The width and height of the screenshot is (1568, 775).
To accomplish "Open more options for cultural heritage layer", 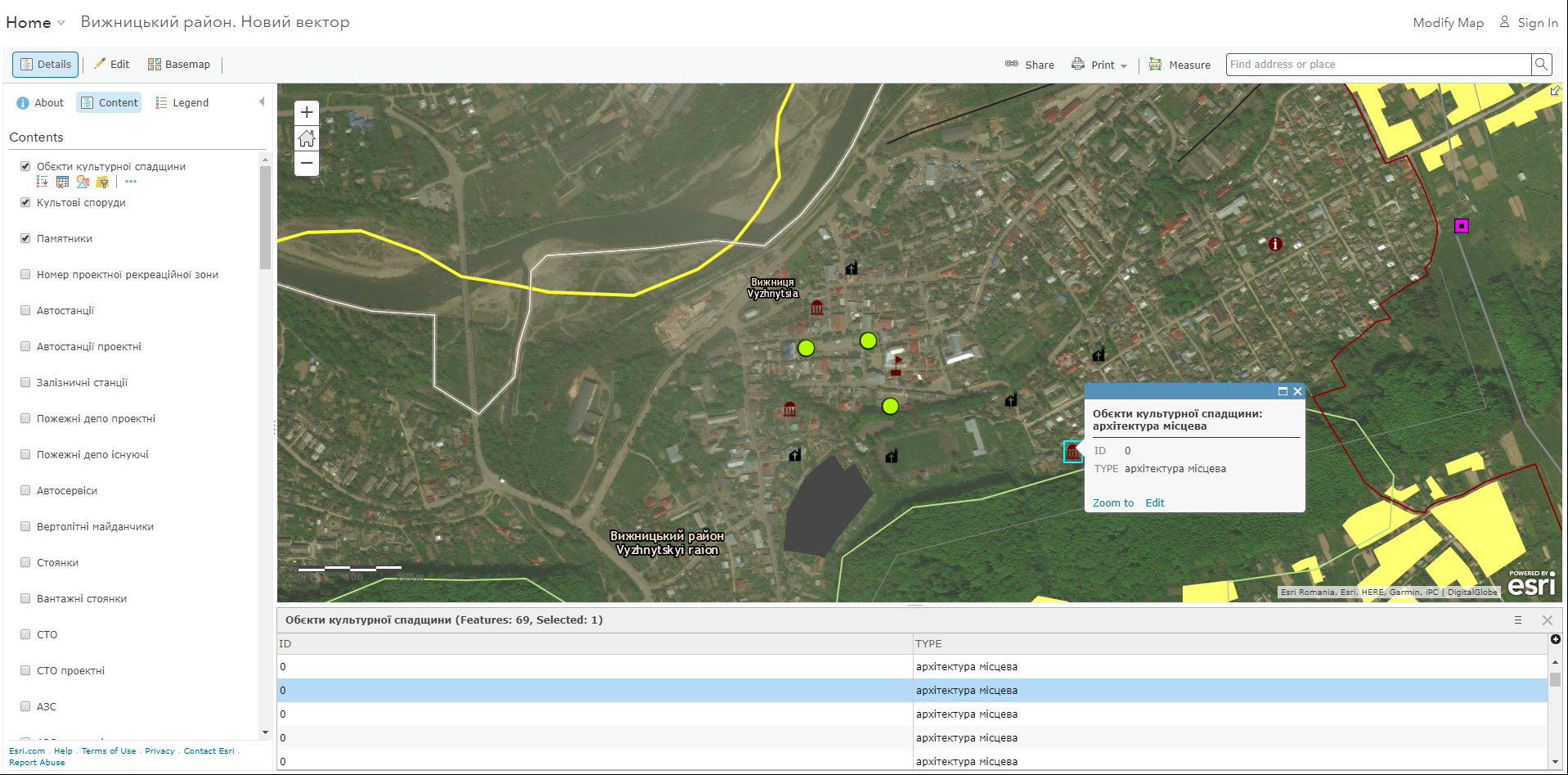I will tap(130, 182).
